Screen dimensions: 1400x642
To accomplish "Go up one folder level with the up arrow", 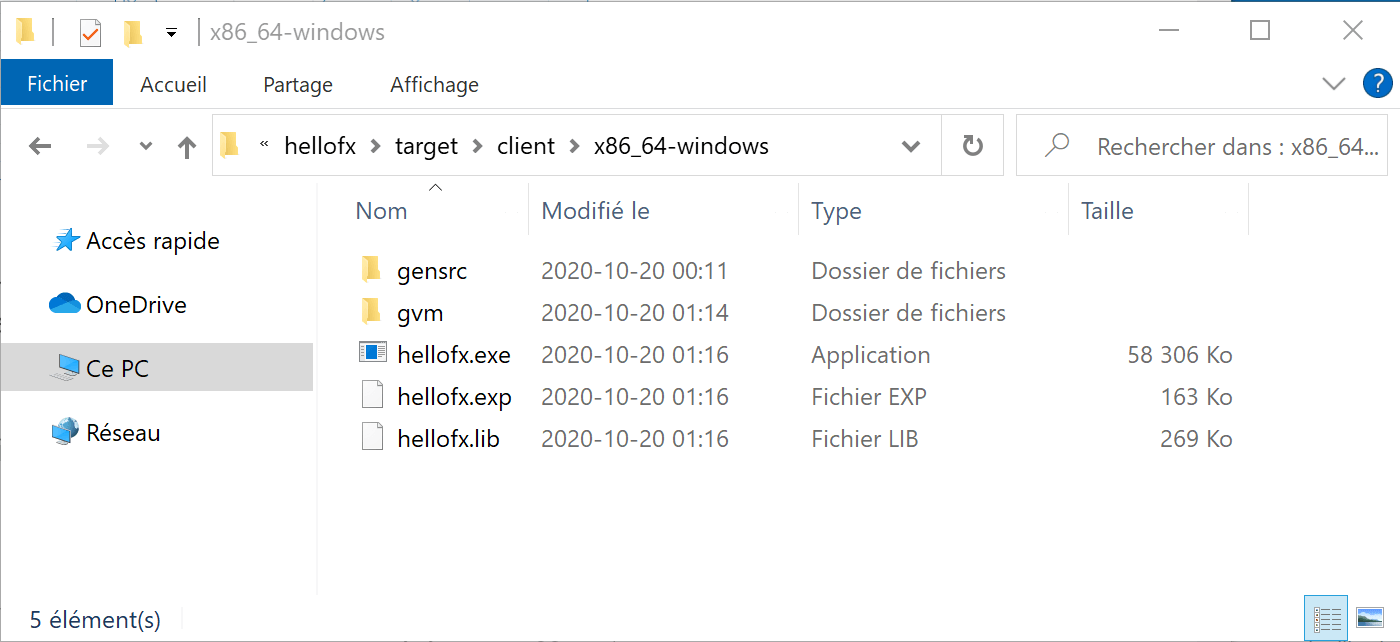I will click(187, 146).
